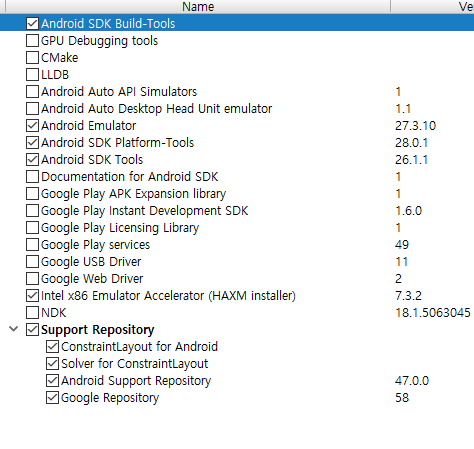The height and width of the screenshot is (449, 474).
Task: Check Android Auto Desktop Head Unit emulator box
Action: pyautogui.click(x=32, y=109)
